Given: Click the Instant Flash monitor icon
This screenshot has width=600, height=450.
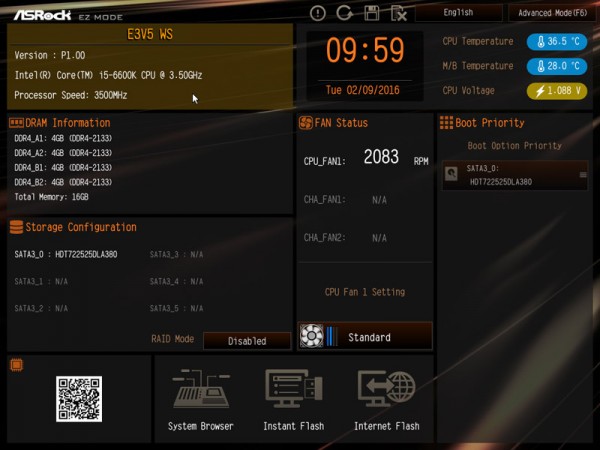Looking at the screenshot, I should click(293, 388).
